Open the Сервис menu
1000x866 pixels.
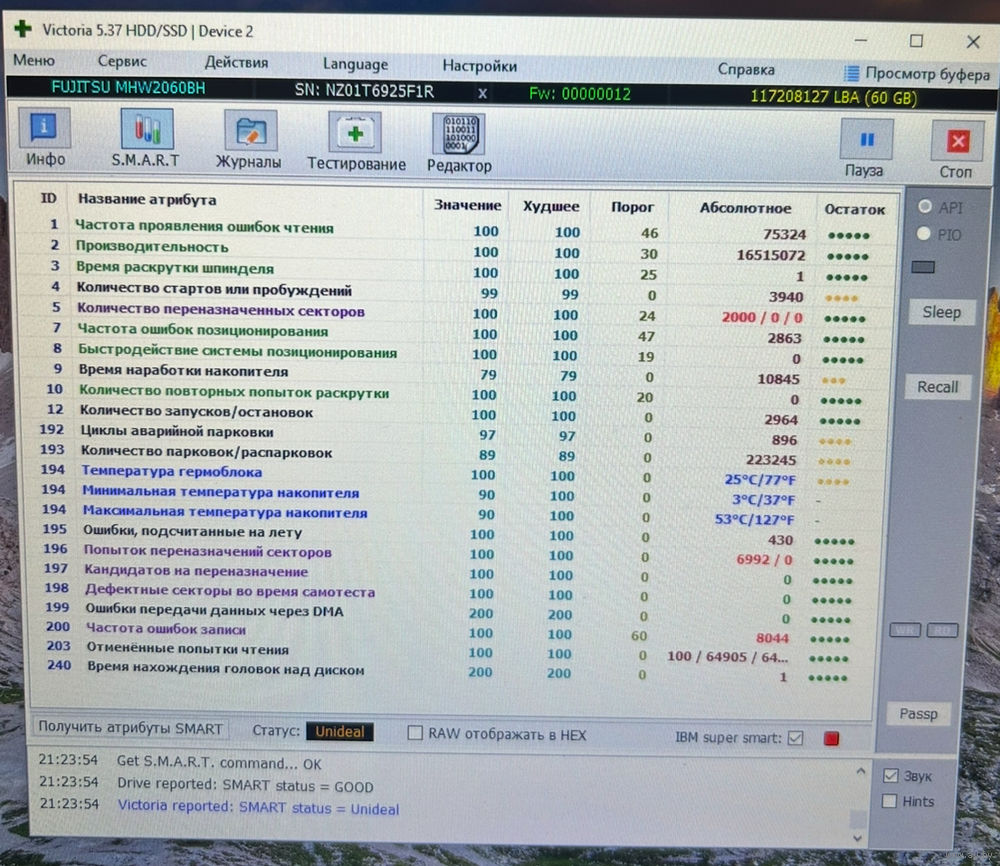(x=122, y=61)
